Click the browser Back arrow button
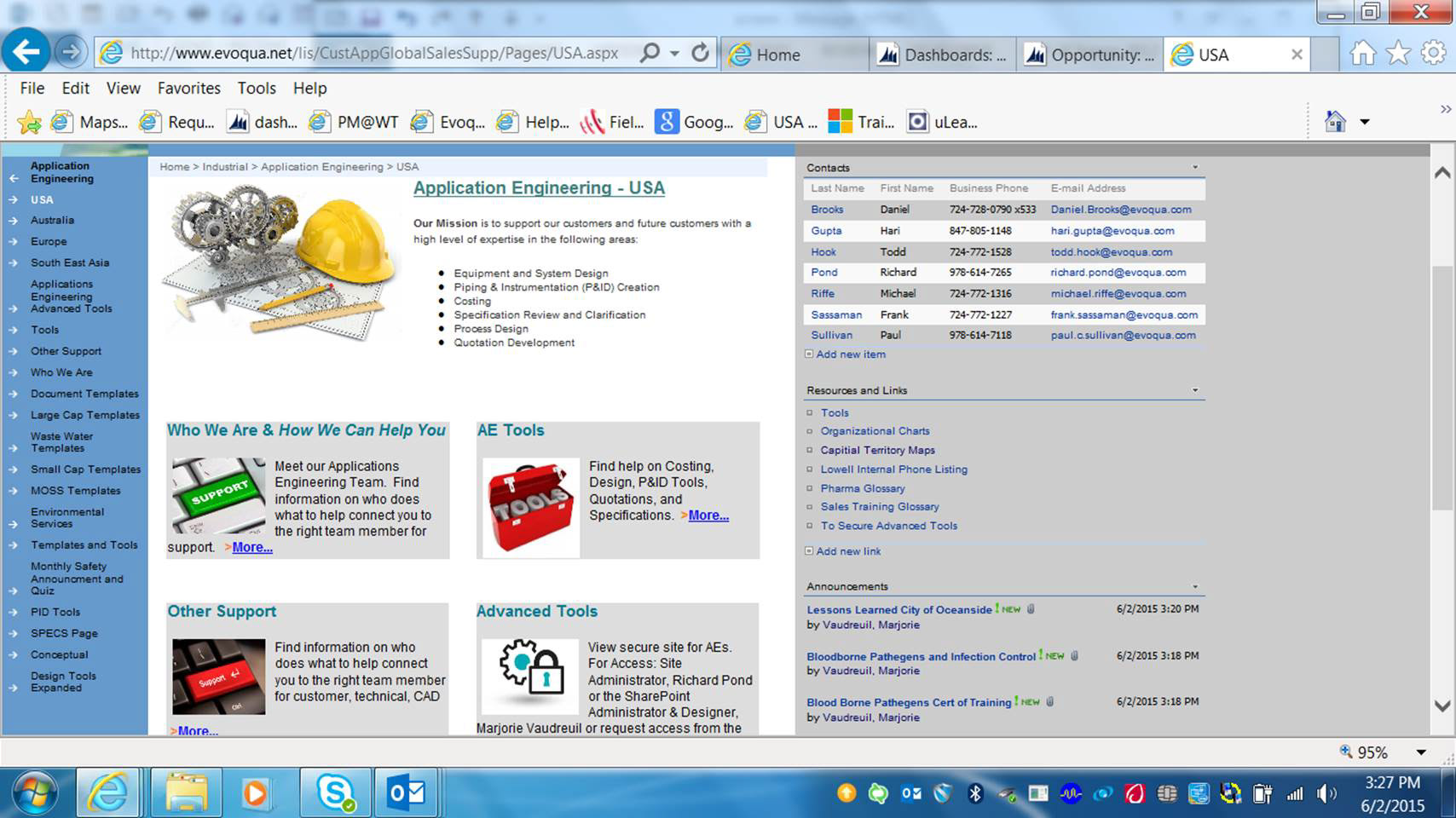 [x=26, y=52]
